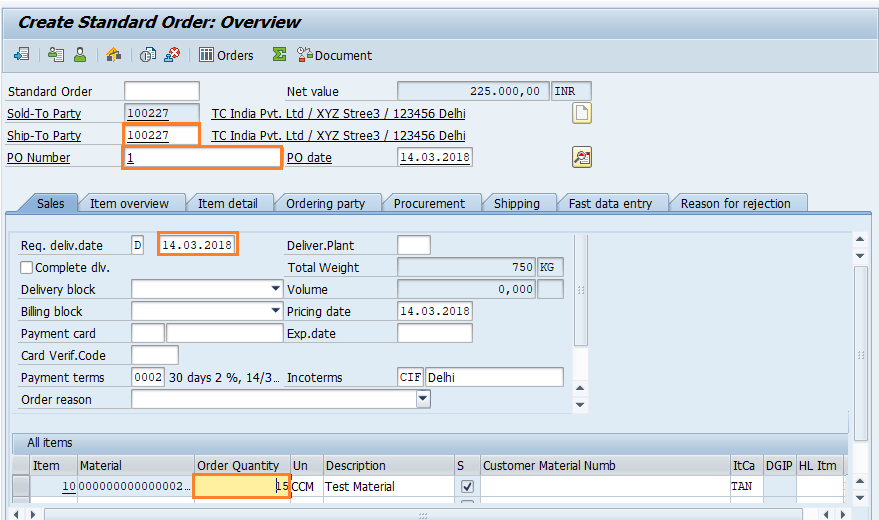Open the header output preview icon
Viewport: 879px width, 520px height.
55,55
